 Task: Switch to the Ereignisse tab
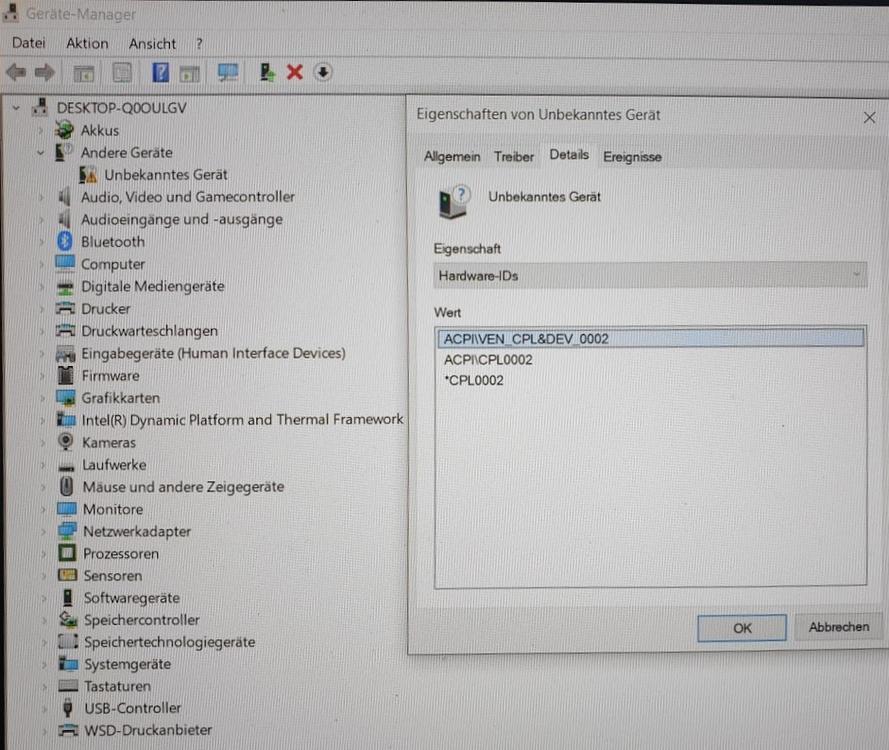632,157
